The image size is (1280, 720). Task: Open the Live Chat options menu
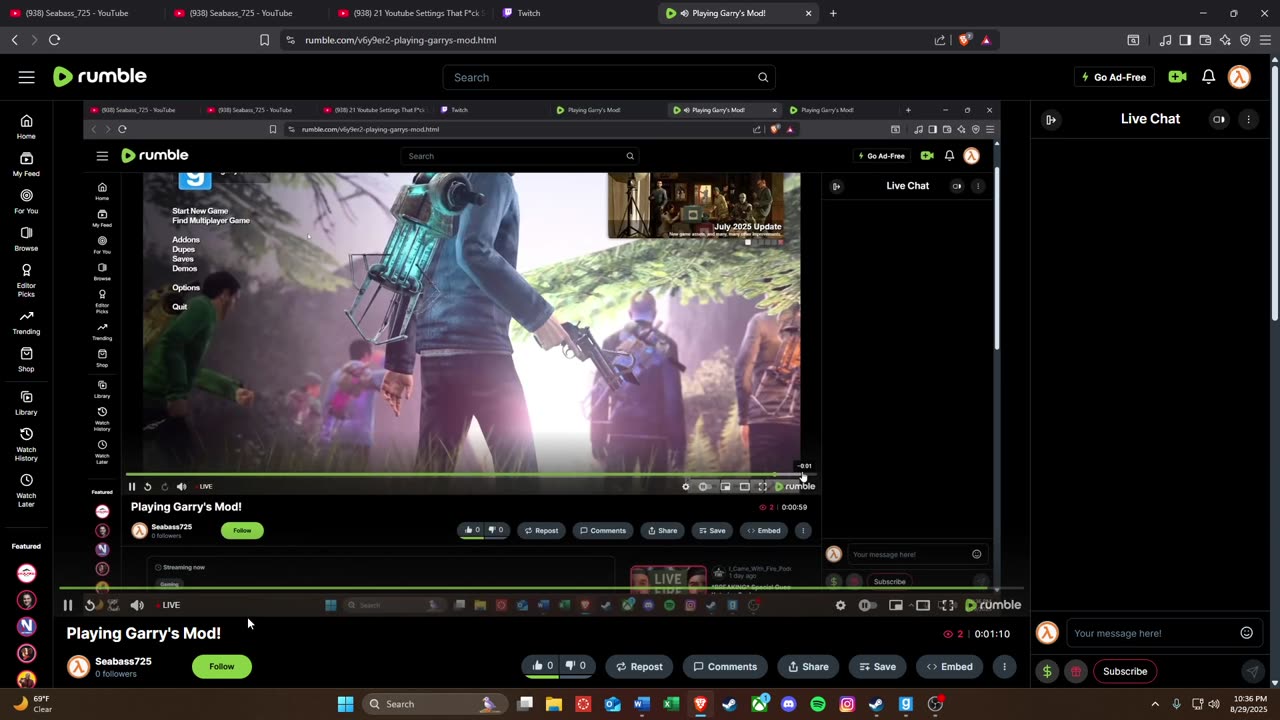[x=1248, y=119]
